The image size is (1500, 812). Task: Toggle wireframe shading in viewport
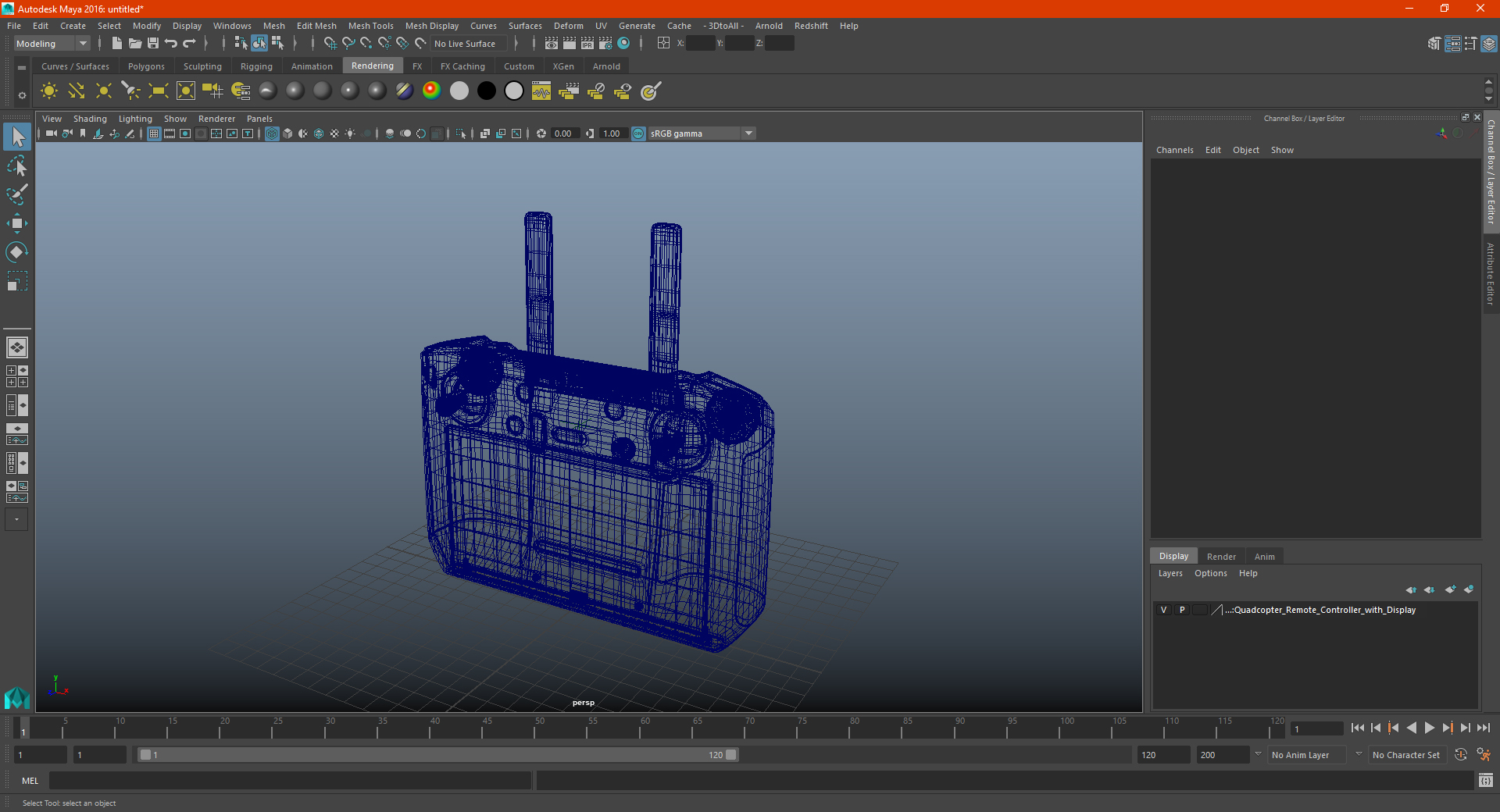pyautogui.click(x=272, y=134)
